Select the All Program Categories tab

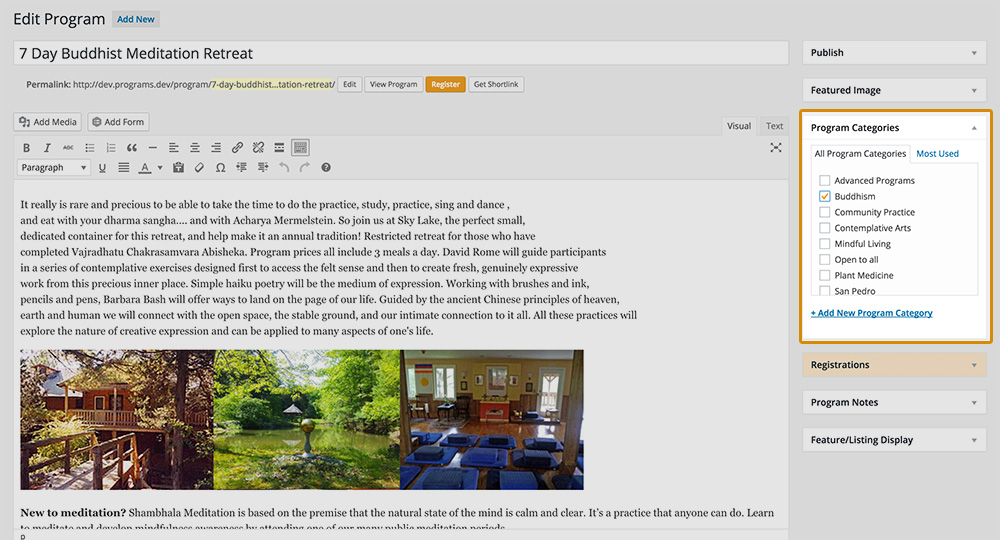coord(860,154)
